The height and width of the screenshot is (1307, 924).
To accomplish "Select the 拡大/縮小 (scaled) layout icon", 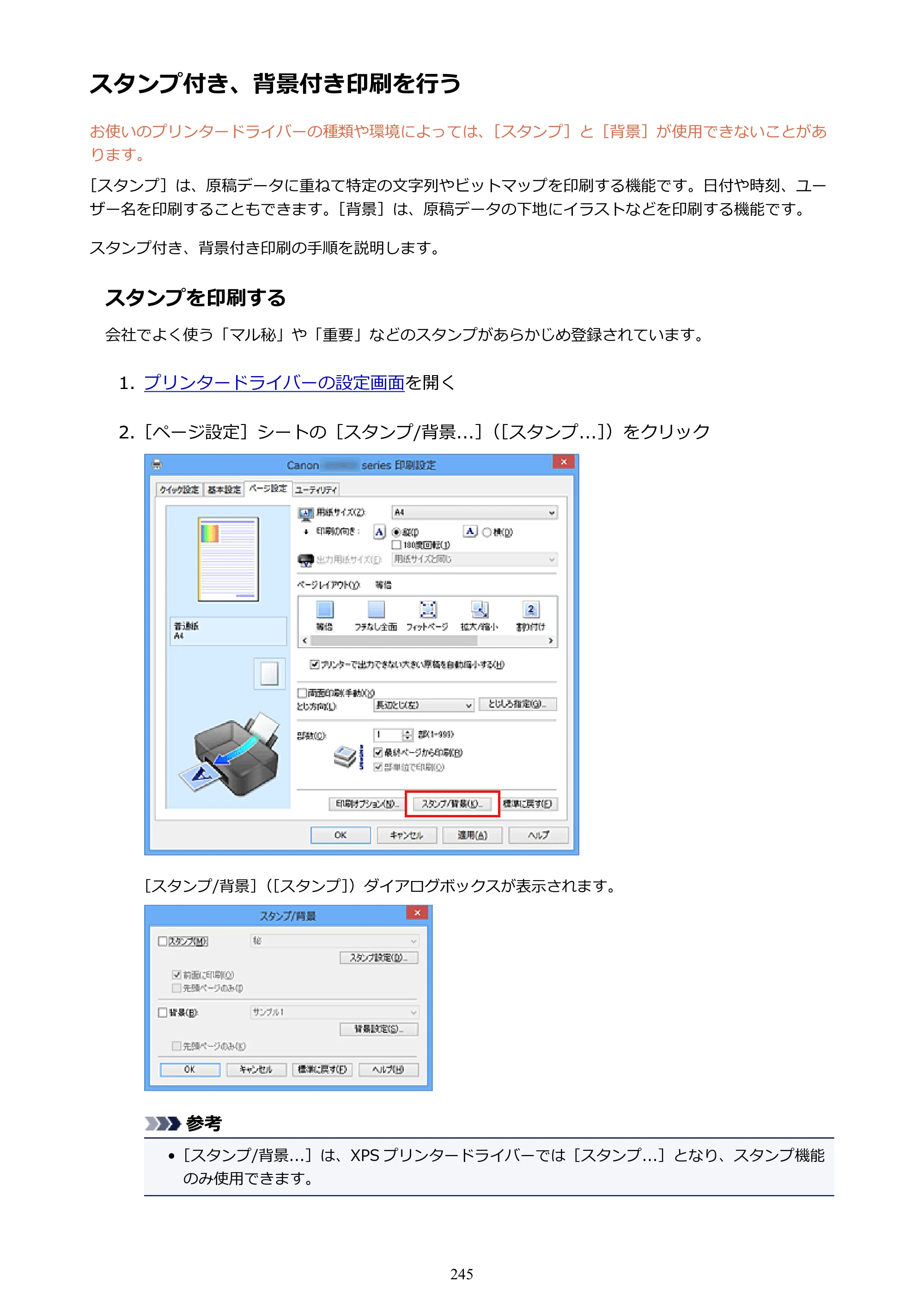I will [480, 610].
